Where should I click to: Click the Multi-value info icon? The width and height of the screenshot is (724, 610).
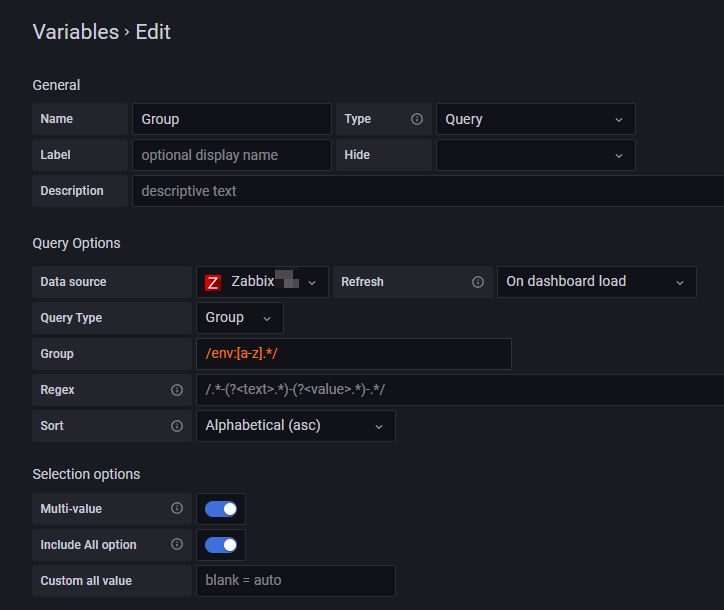coord(177,509)
